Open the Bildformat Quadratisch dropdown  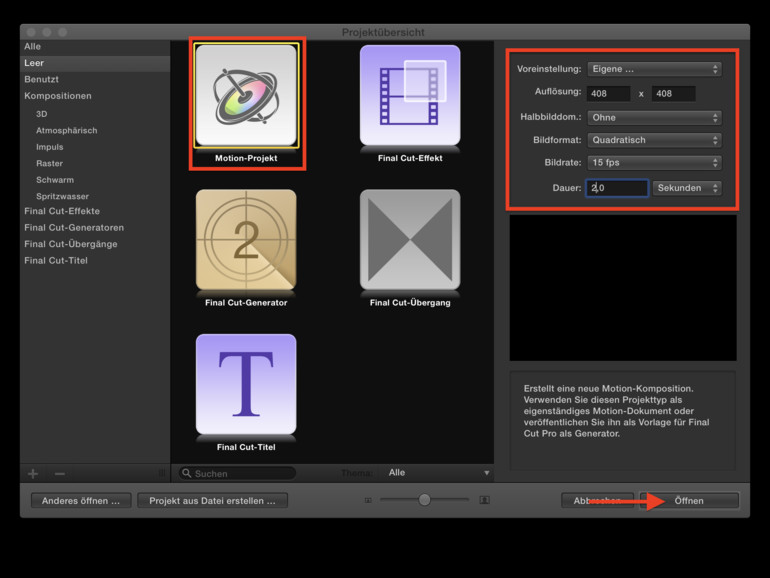point(654,140)
